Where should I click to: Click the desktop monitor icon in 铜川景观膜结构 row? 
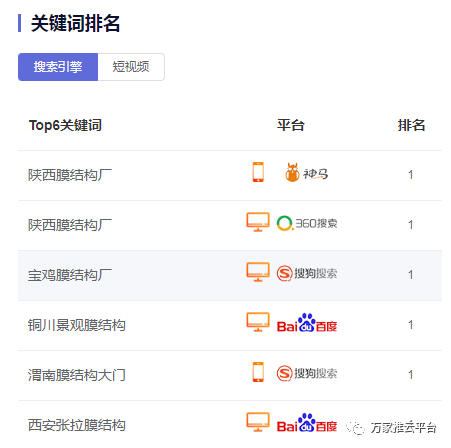pos(258,322)
